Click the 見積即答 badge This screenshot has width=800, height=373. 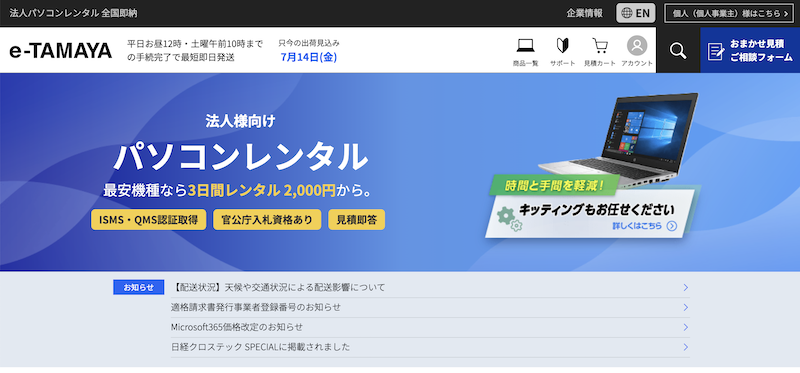pyautogui.click(x=357, y=219)
